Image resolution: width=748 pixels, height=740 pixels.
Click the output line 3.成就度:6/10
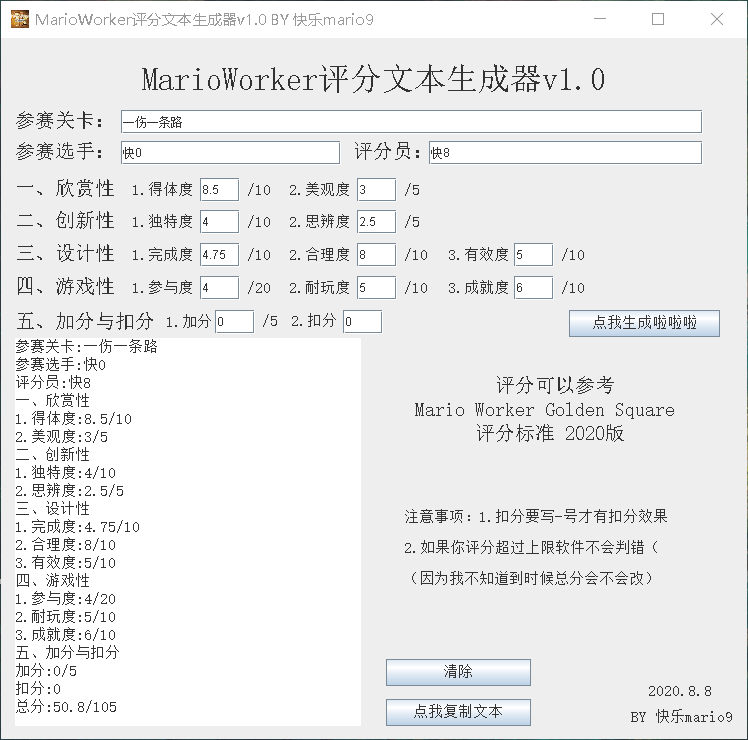pyautogui.click(x=66, y=635)
